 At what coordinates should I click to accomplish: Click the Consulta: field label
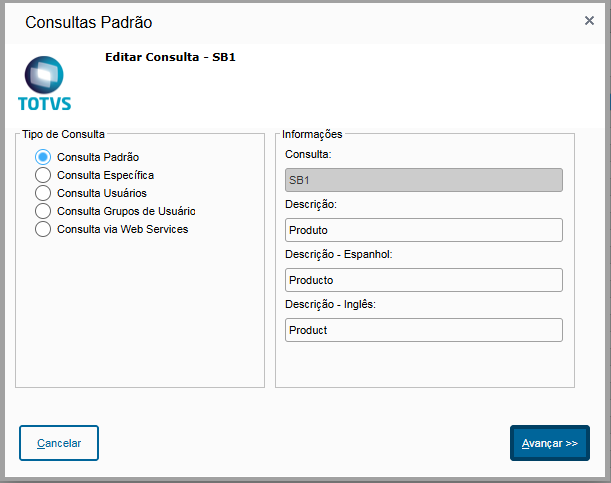click(308, 154)
